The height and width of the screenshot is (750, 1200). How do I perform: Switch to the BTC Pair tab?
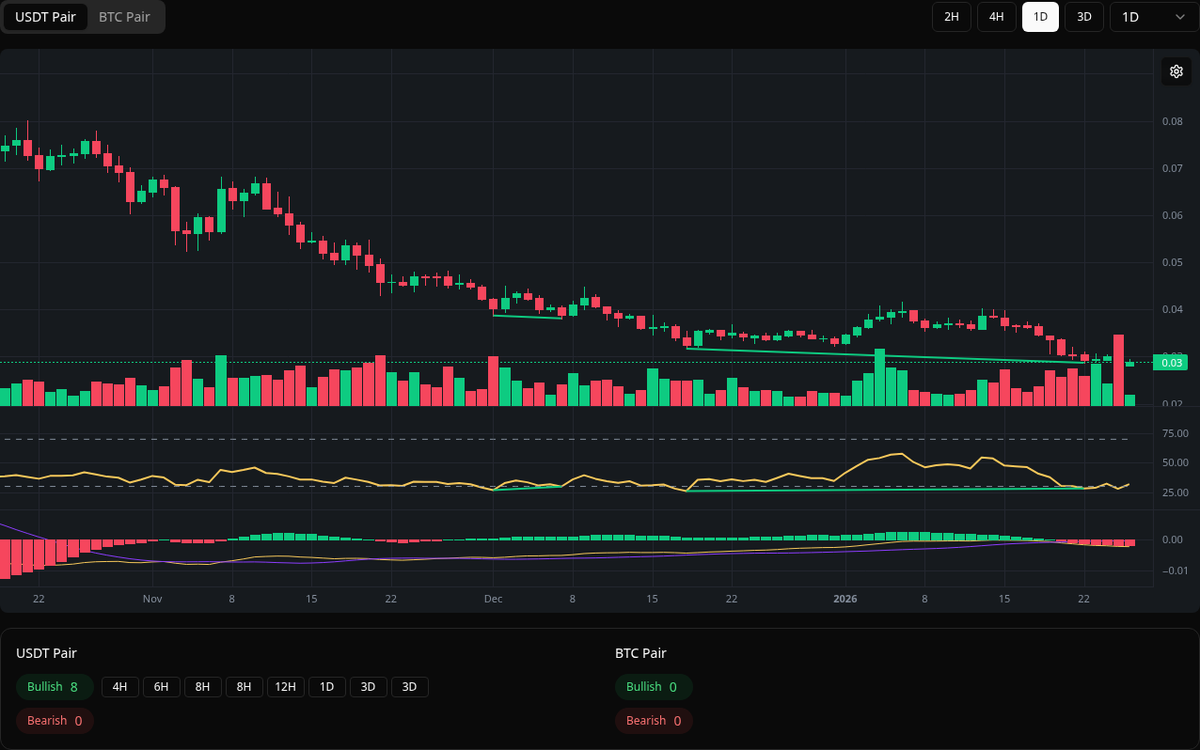pos(123,17)
